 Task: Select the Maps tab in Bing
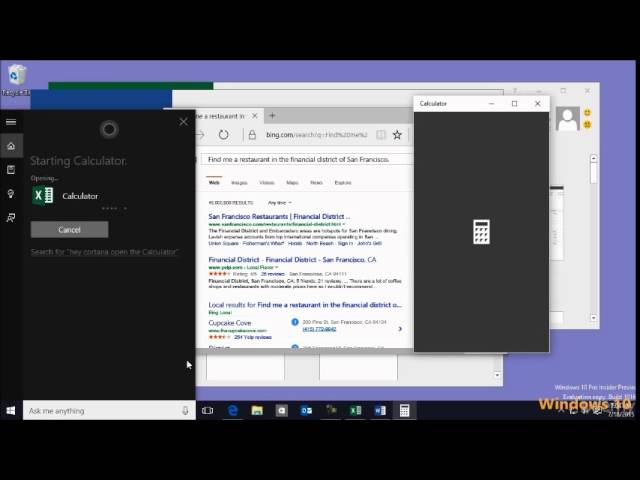click(292, 182)
